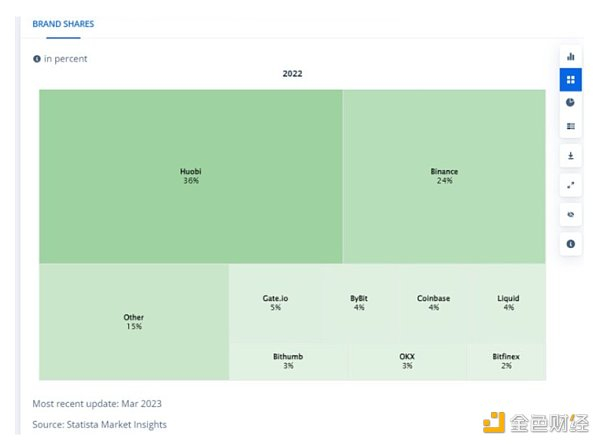Click the info icon beside 'in percent'

pyautogui.click(x=37, y=59)
